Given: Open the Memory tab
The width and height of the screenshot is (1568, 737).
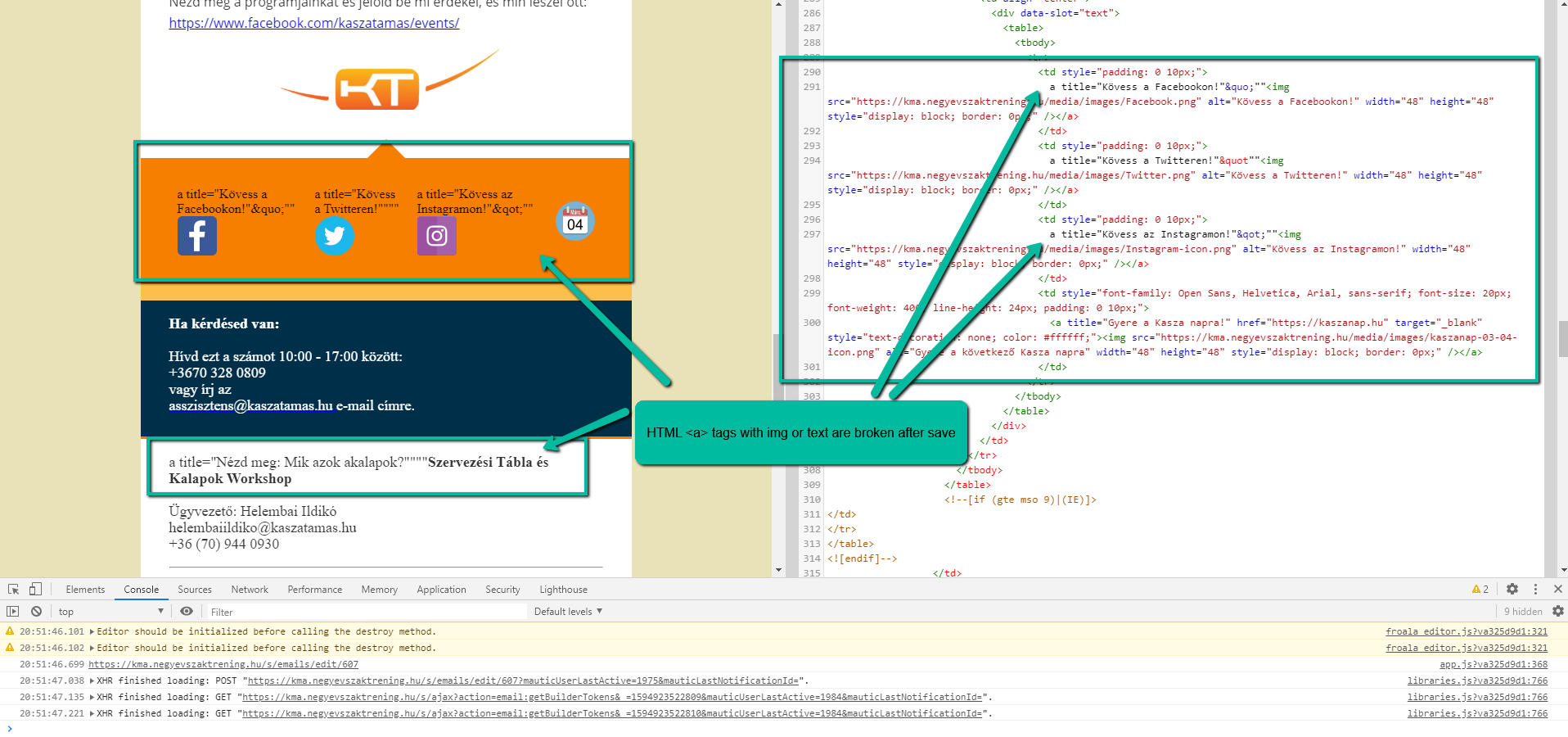Looking at the screenshot, I should coord(380,590).
